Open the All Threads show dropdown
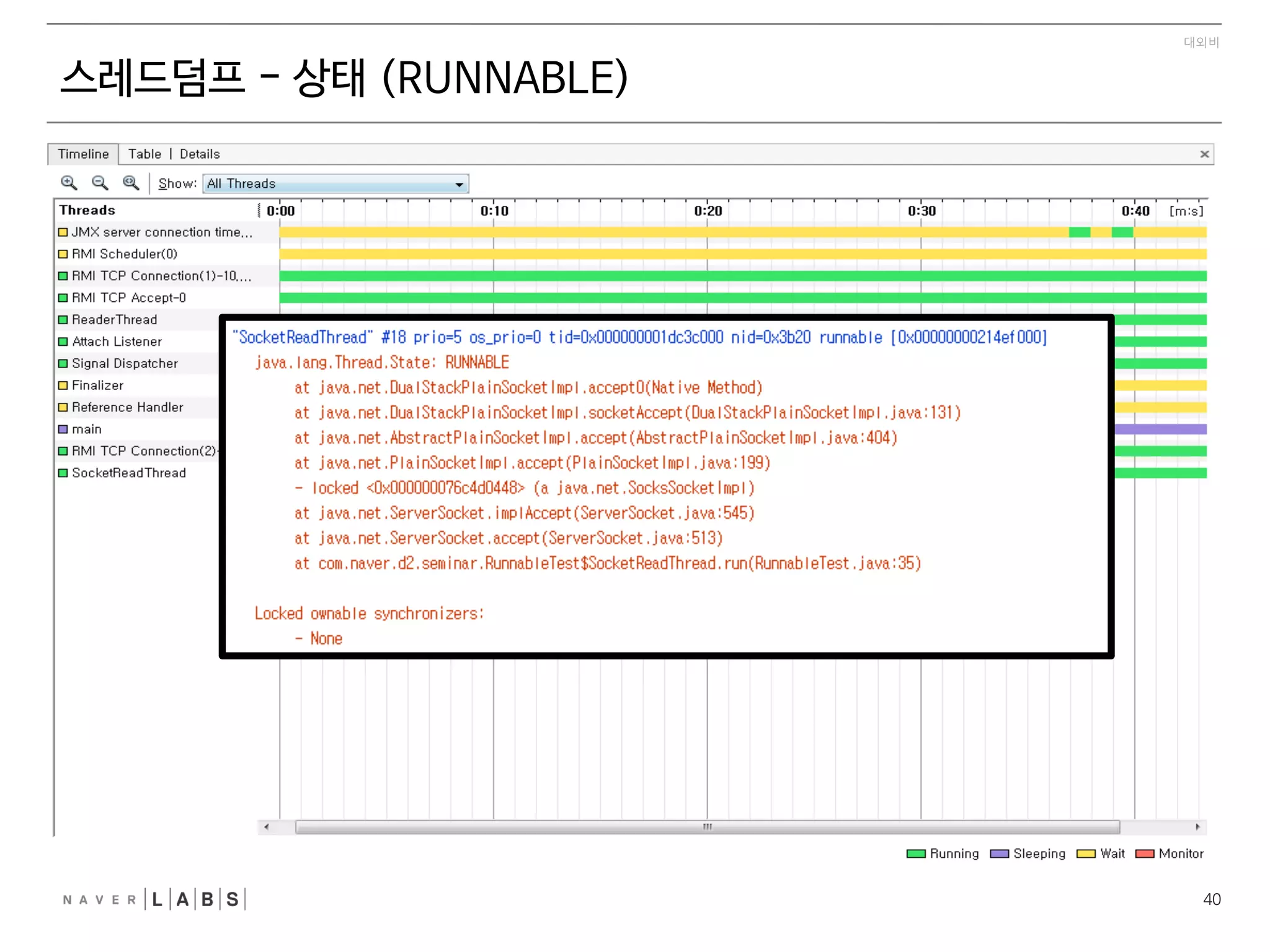Screen dimensions: 1270x952 (459, 184)
